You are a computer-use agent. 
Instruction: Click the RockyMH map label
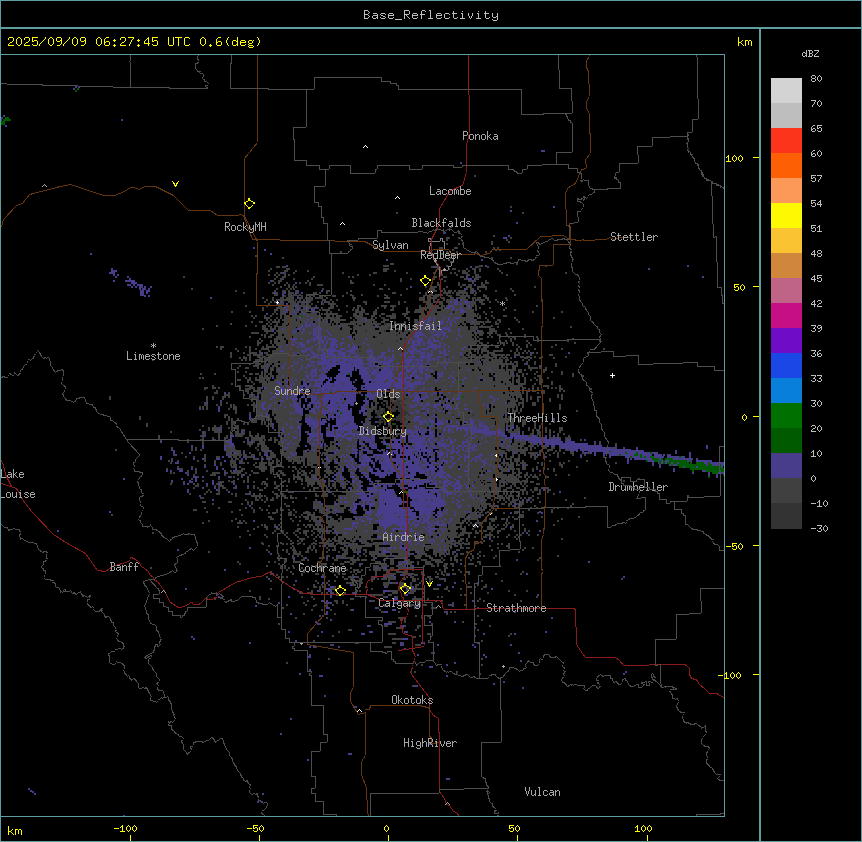coord(245,227)
